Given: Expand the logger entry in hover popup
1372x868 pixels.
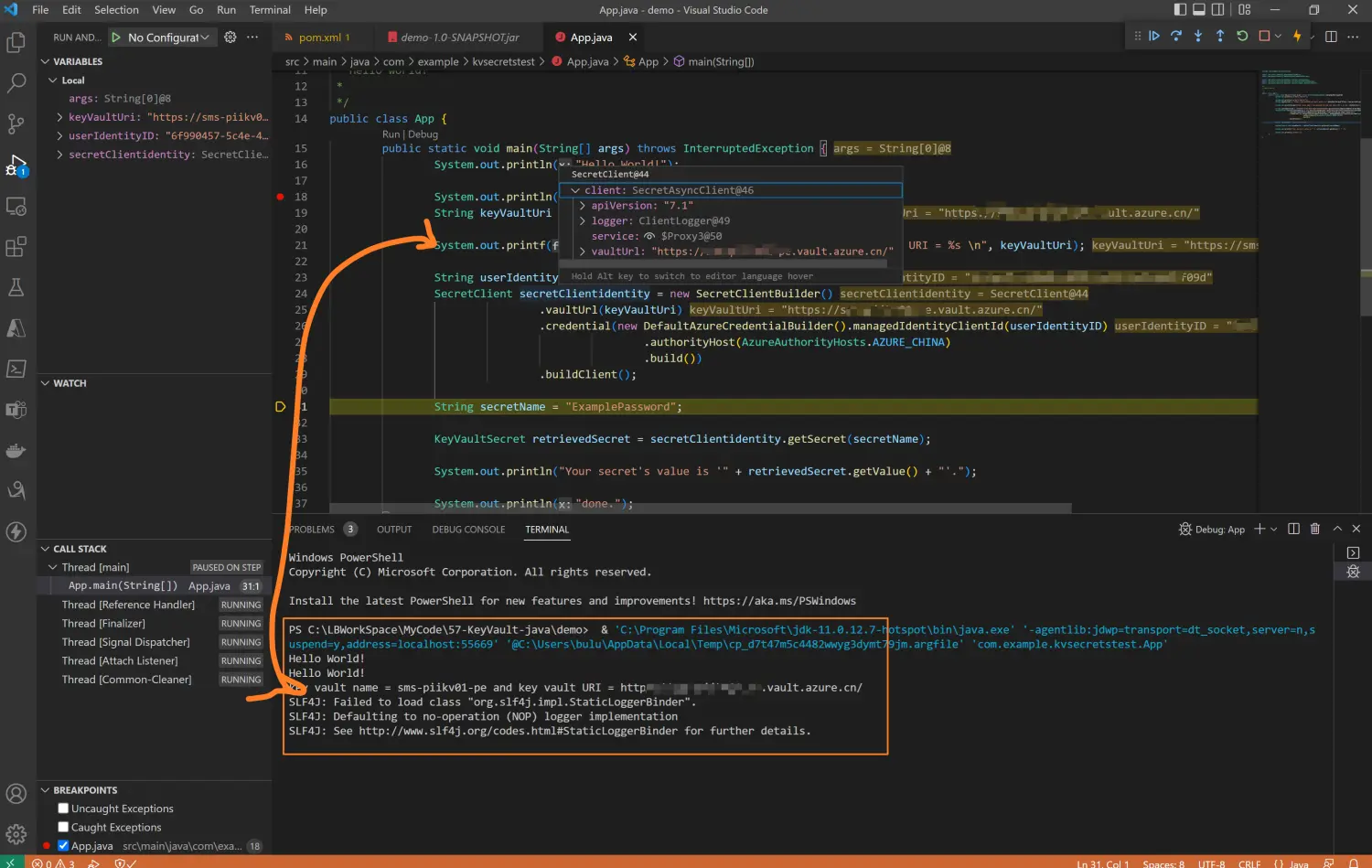Looking at the screenshot, I should [583, 220].
